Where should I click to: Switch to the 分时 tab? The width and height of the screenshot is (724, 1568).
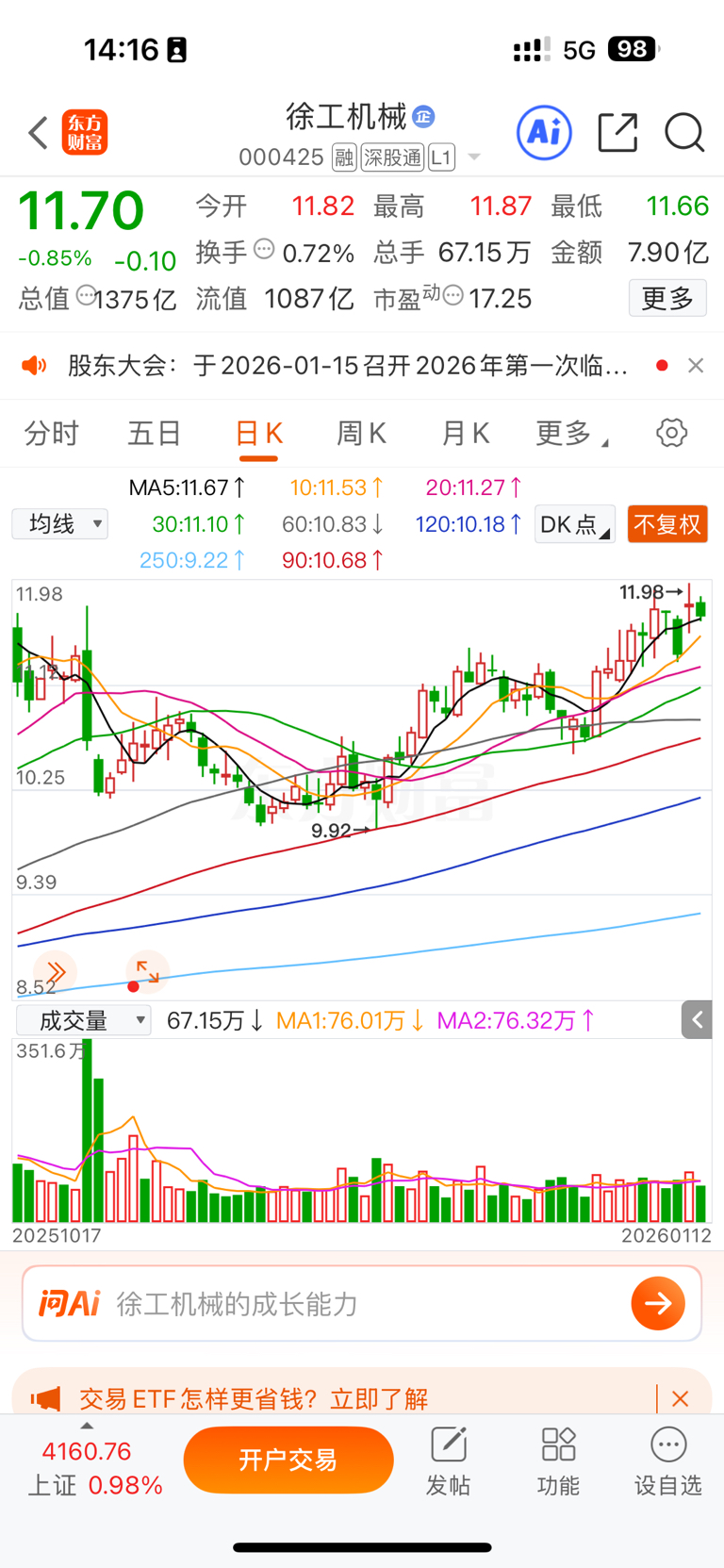tap(51, 433)
